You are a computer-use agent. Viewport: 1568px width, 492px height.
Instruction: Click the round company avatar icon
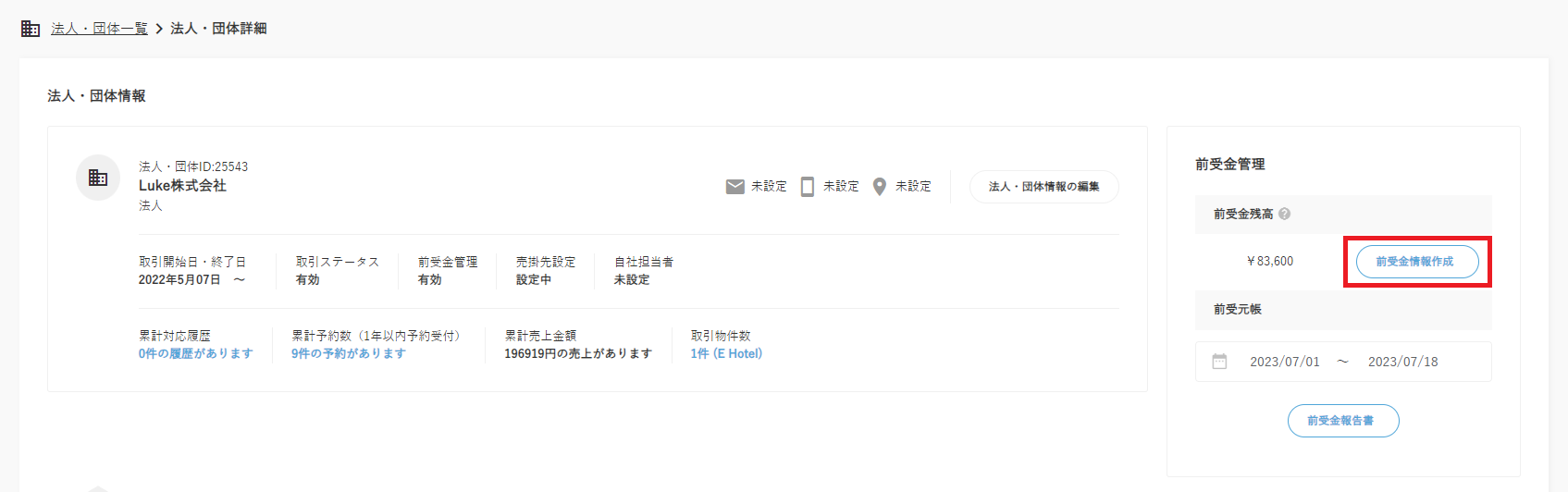(x=98, y=178)
